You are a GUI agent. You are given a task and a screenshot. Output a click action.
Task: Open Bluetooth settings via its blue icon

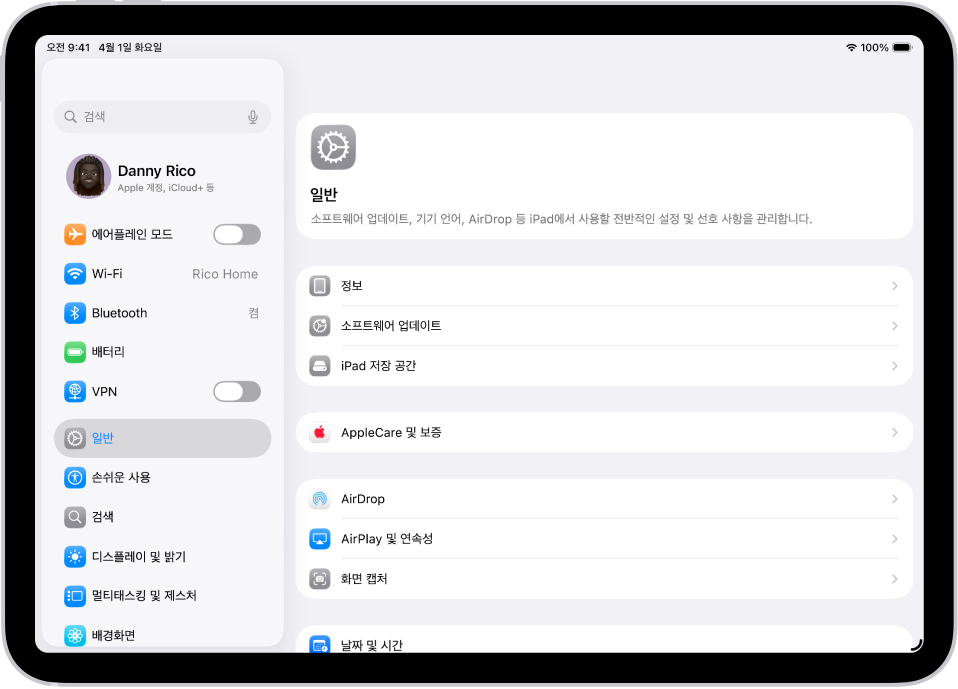pos(75,312)
